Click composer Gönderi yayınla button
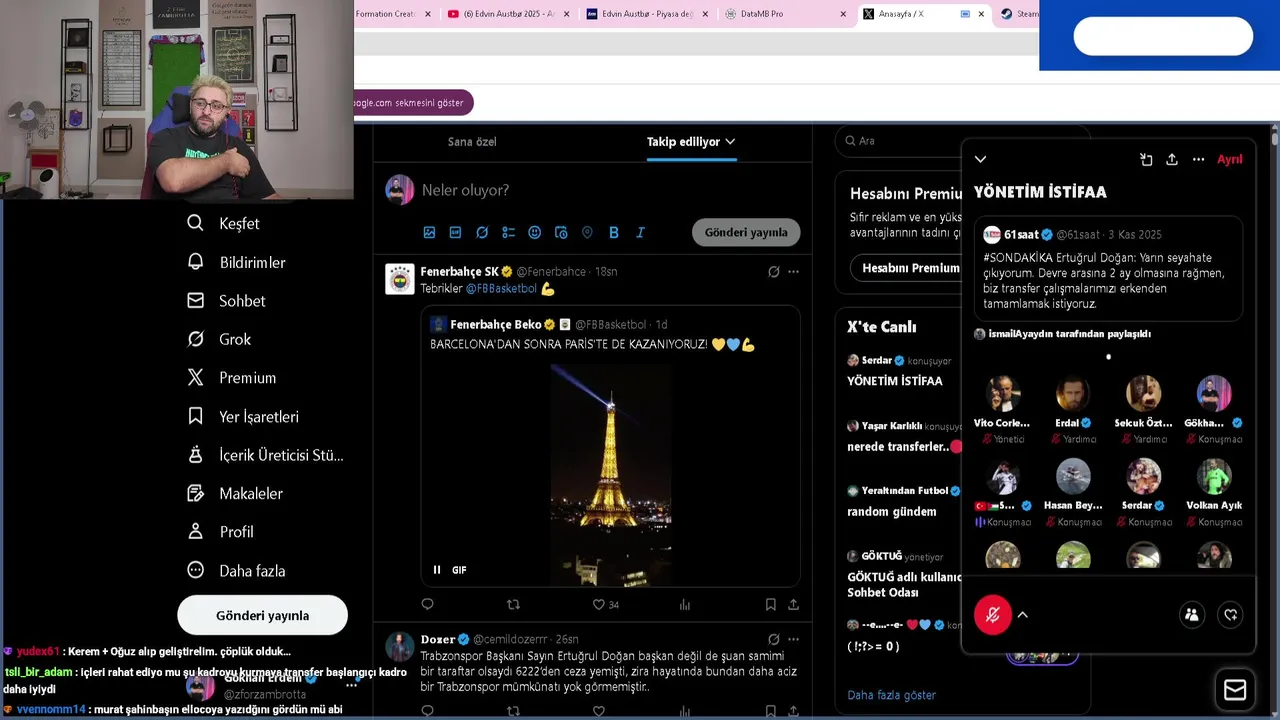 746,232
